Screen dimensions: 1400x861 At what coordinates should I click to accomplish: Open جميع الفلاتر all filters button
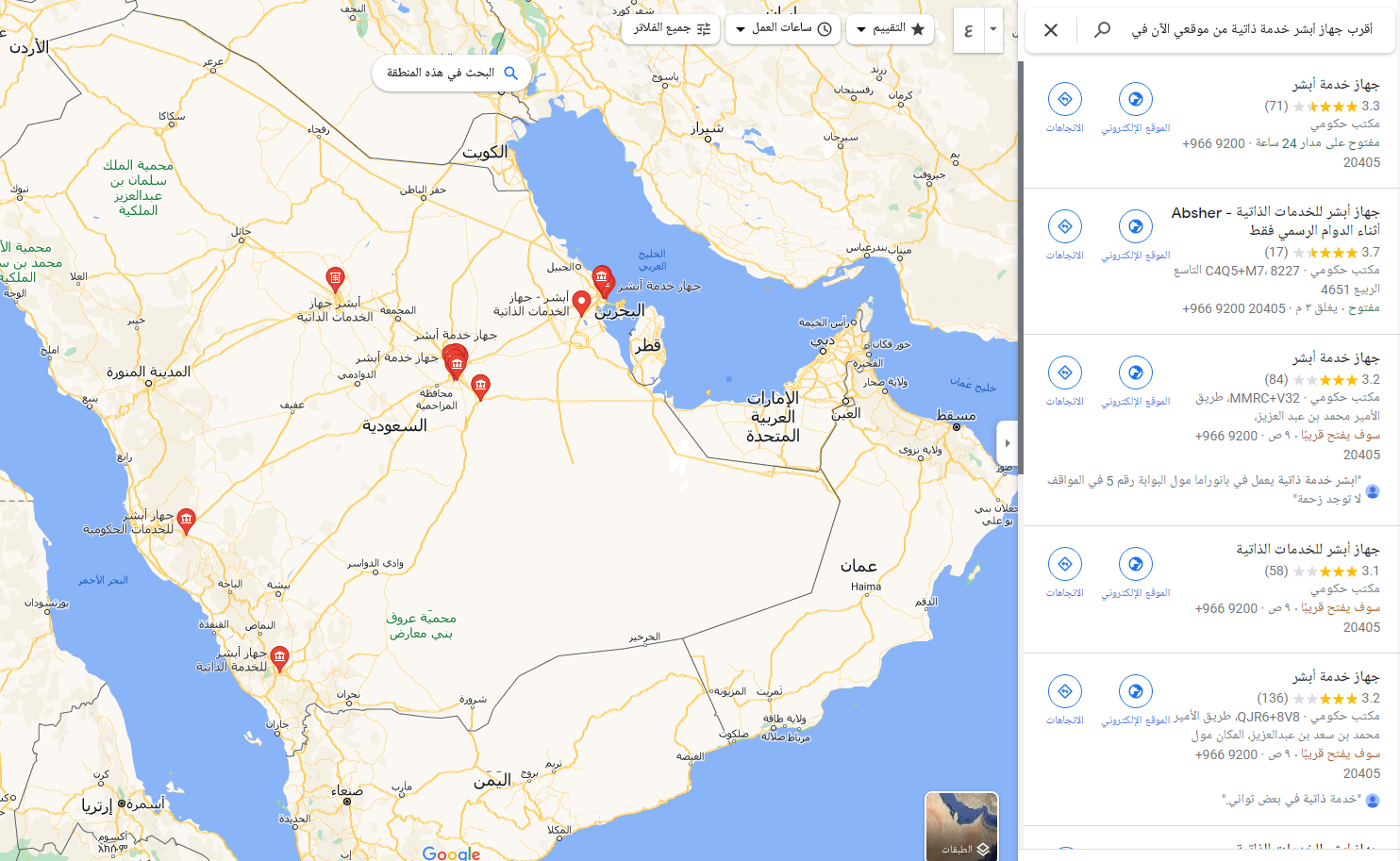coord(672,29)
